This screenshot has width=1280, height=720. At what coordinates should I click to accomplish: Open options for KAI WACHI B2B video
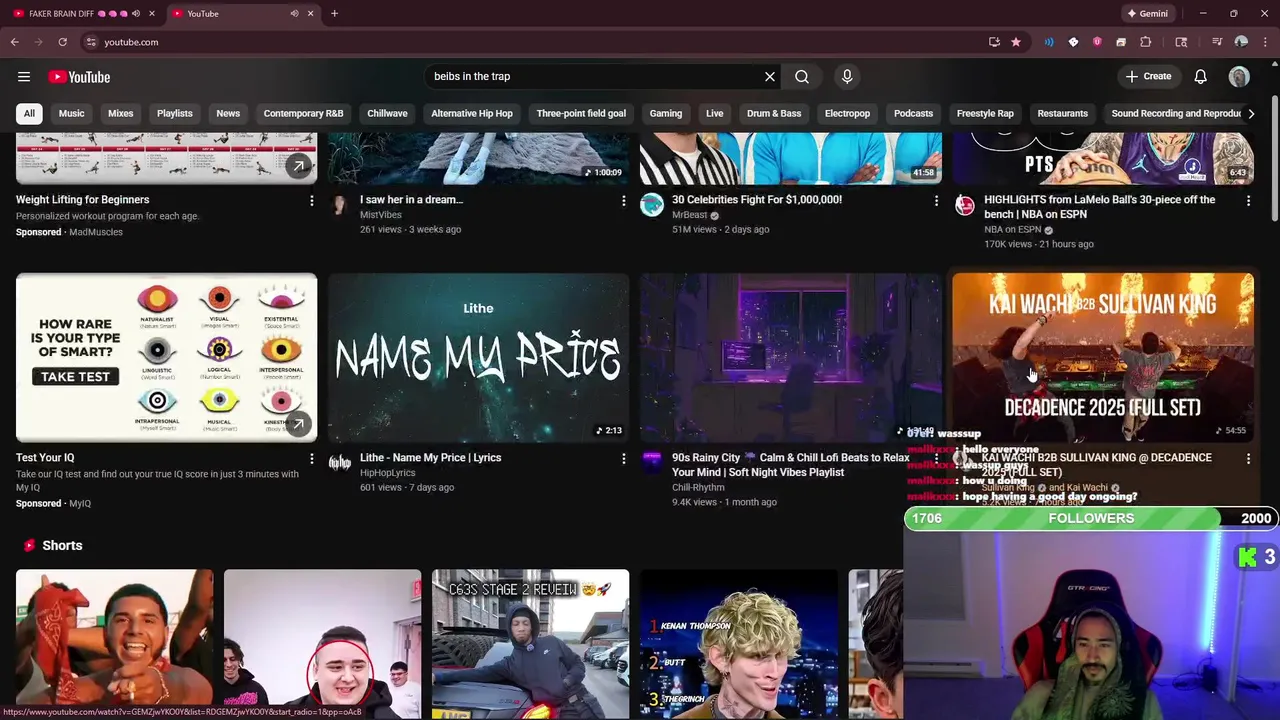[1247, 459]
